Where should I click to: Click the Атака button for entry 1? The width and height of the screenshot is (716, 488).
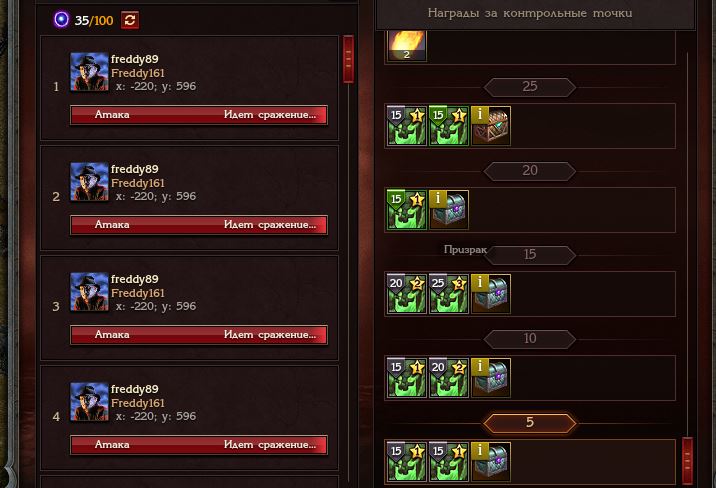click(x=199, y=115)
